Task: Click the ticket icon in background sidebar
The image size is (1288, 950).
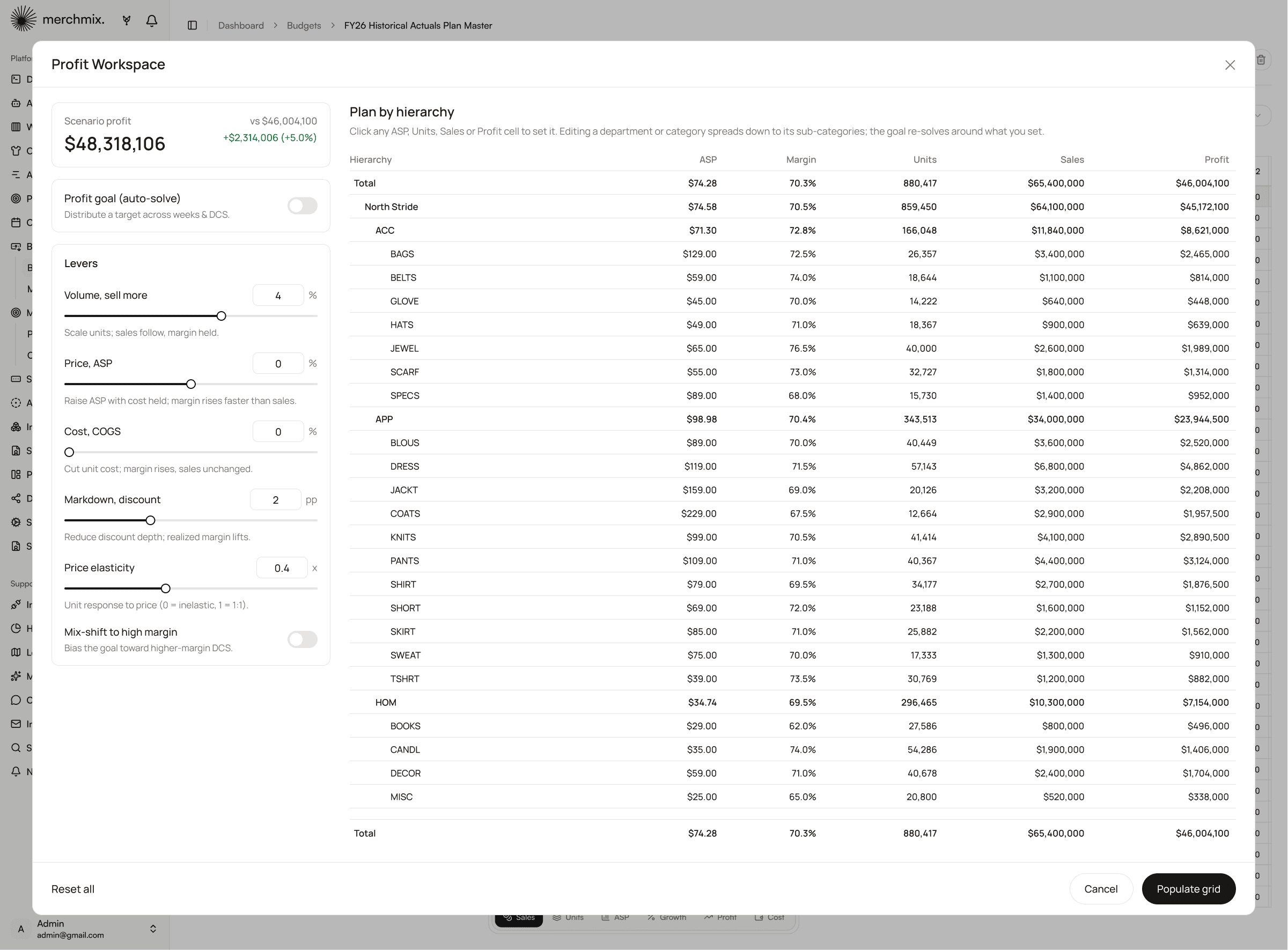Action: [x=16, y=379]
